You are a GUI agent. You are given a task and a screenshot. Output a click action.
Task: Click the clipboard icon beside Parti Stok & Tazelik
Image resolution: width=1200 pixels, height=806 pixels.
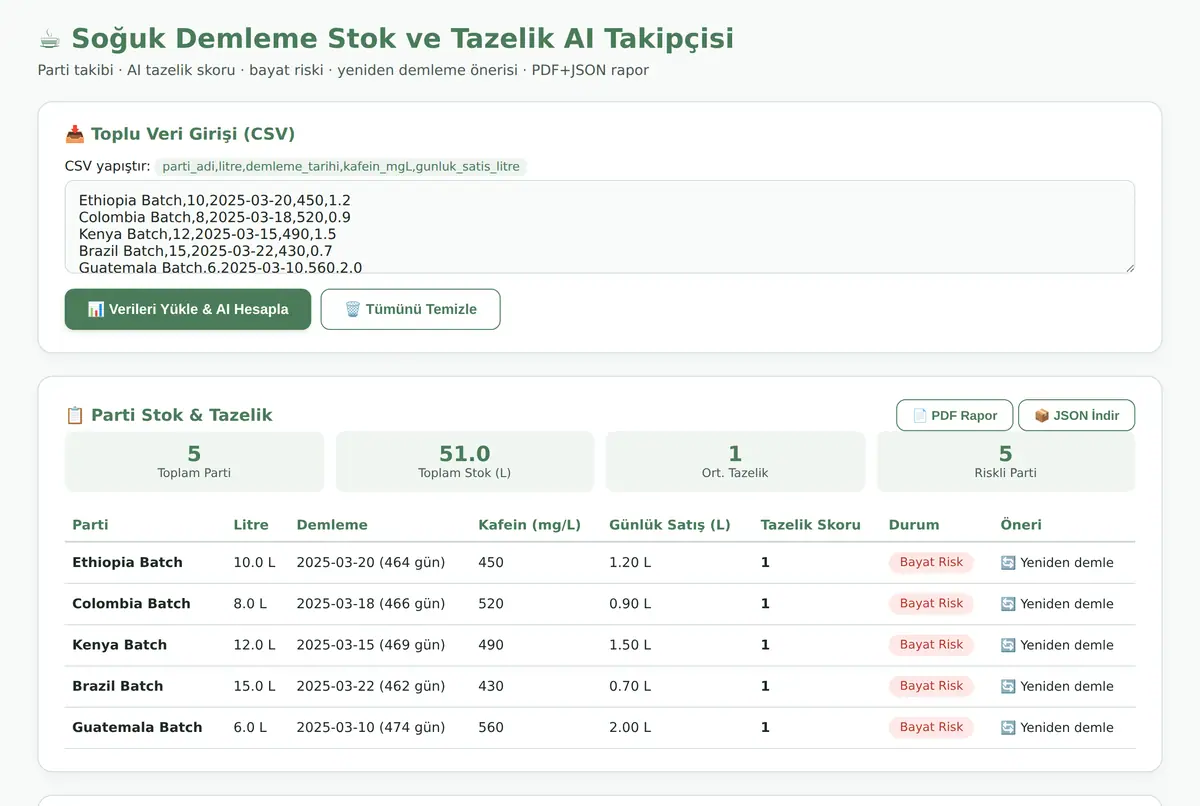click(x=75, y=415)
